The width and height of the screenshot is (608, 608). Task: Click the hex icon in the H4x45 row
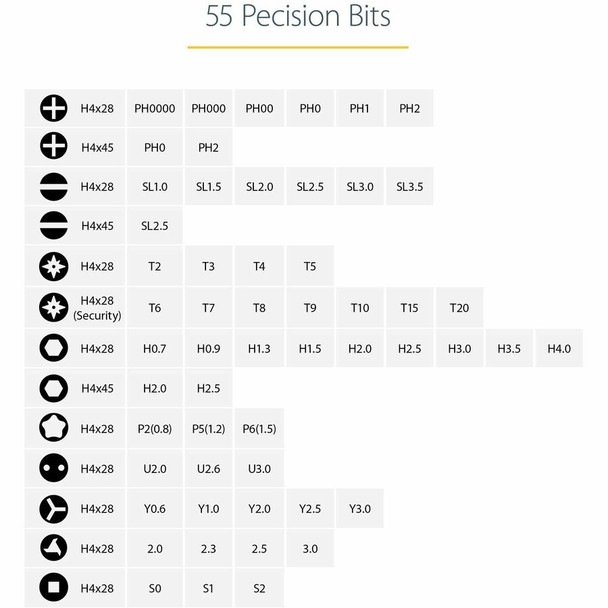coord(53,388)
